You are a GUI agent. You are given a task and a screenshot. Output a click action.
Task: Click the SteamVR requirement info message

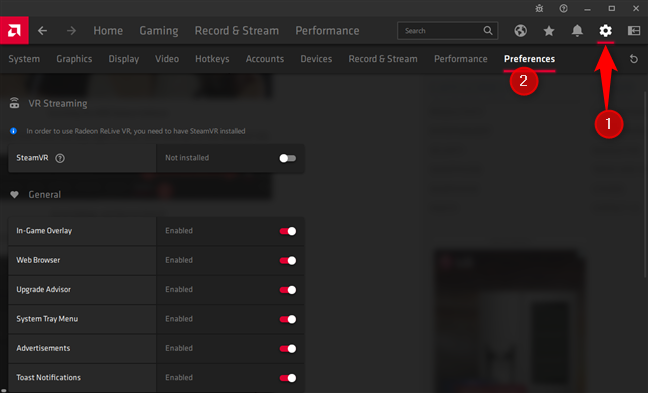coord(136,131)
